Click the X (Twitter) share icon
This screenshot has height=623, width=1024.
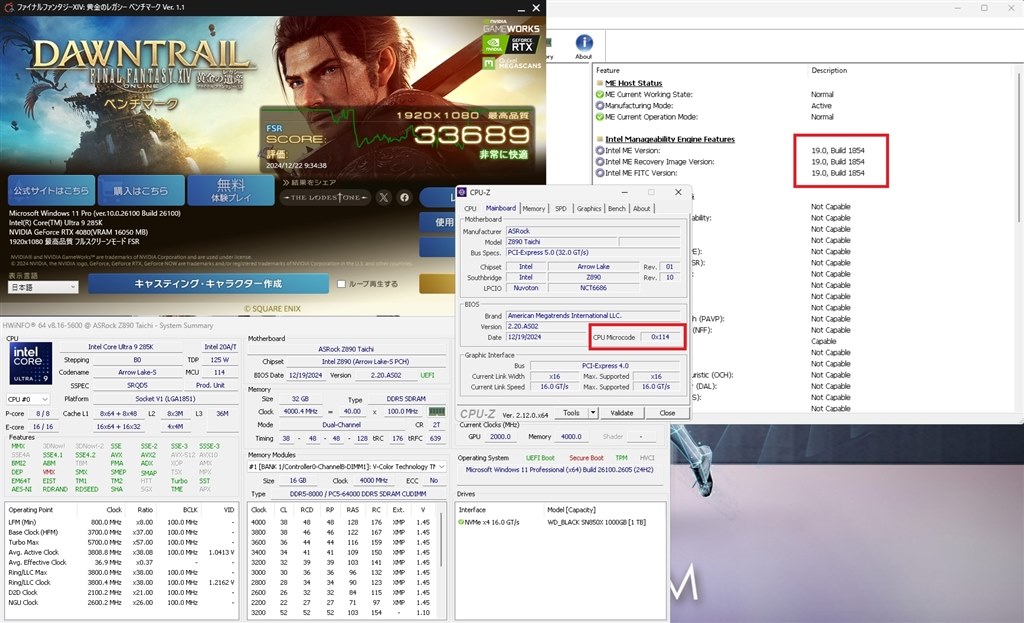tap(383, 196)
